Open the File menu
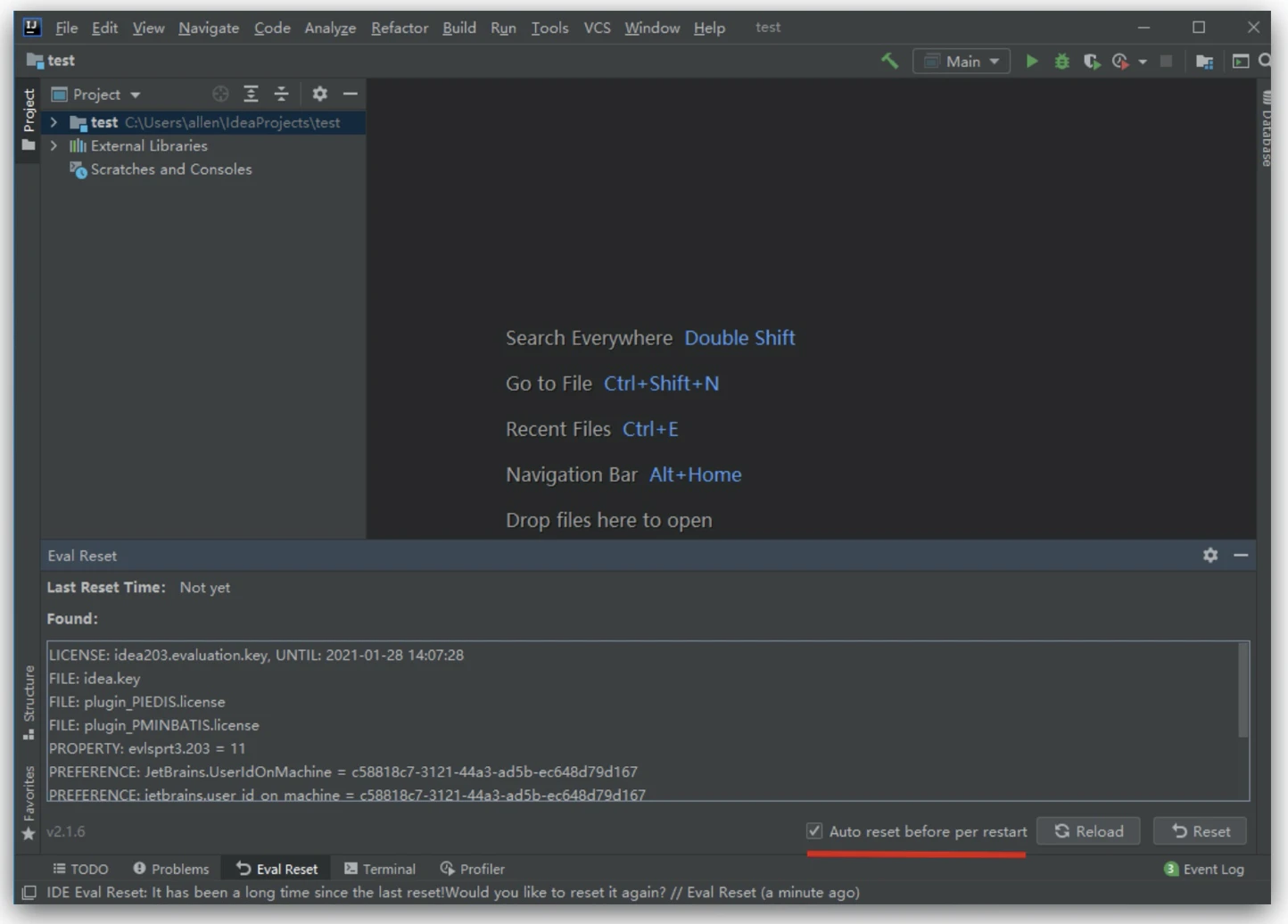 (66, 28)
